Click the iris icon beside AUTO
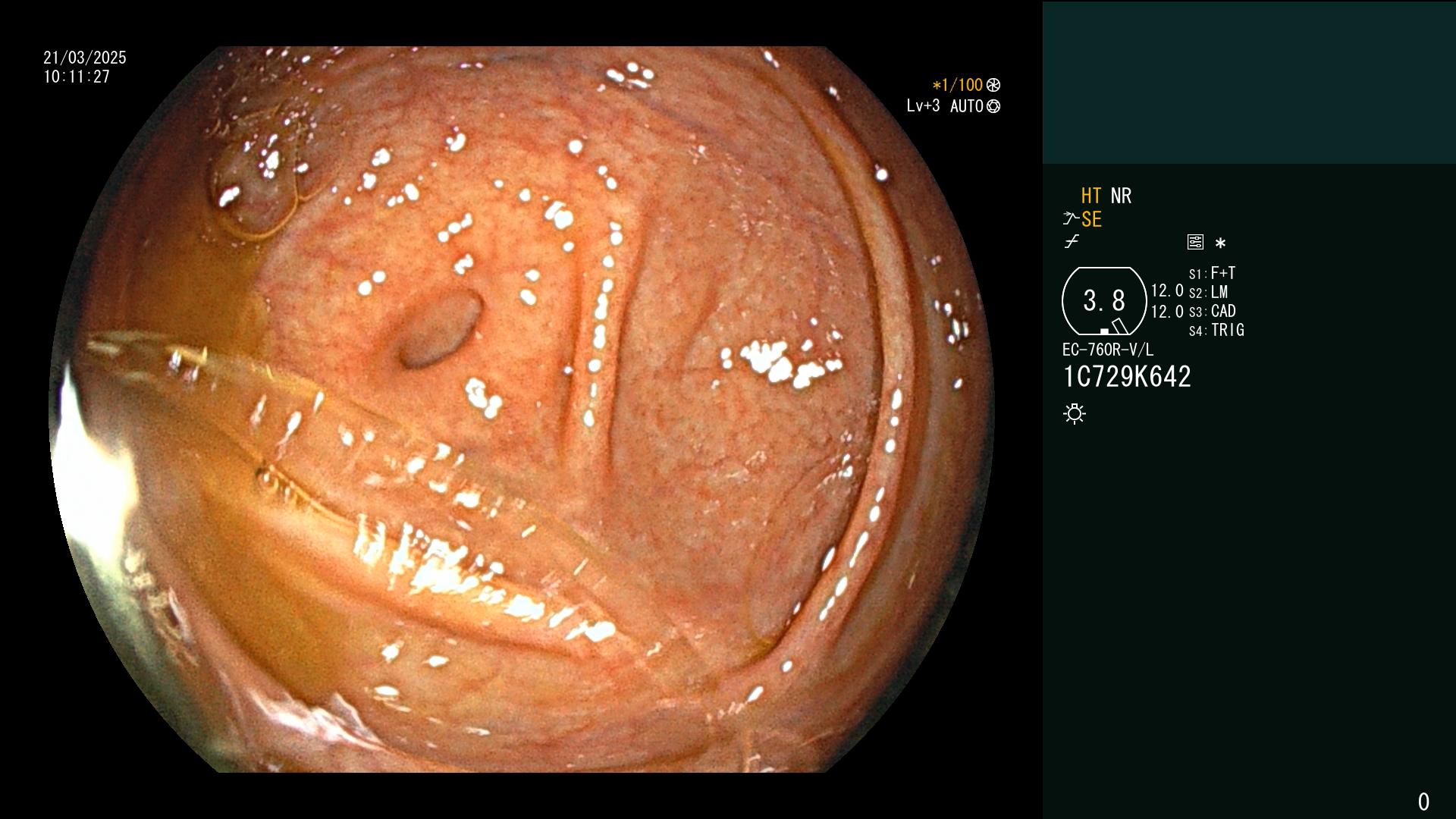 coord(993,106)
